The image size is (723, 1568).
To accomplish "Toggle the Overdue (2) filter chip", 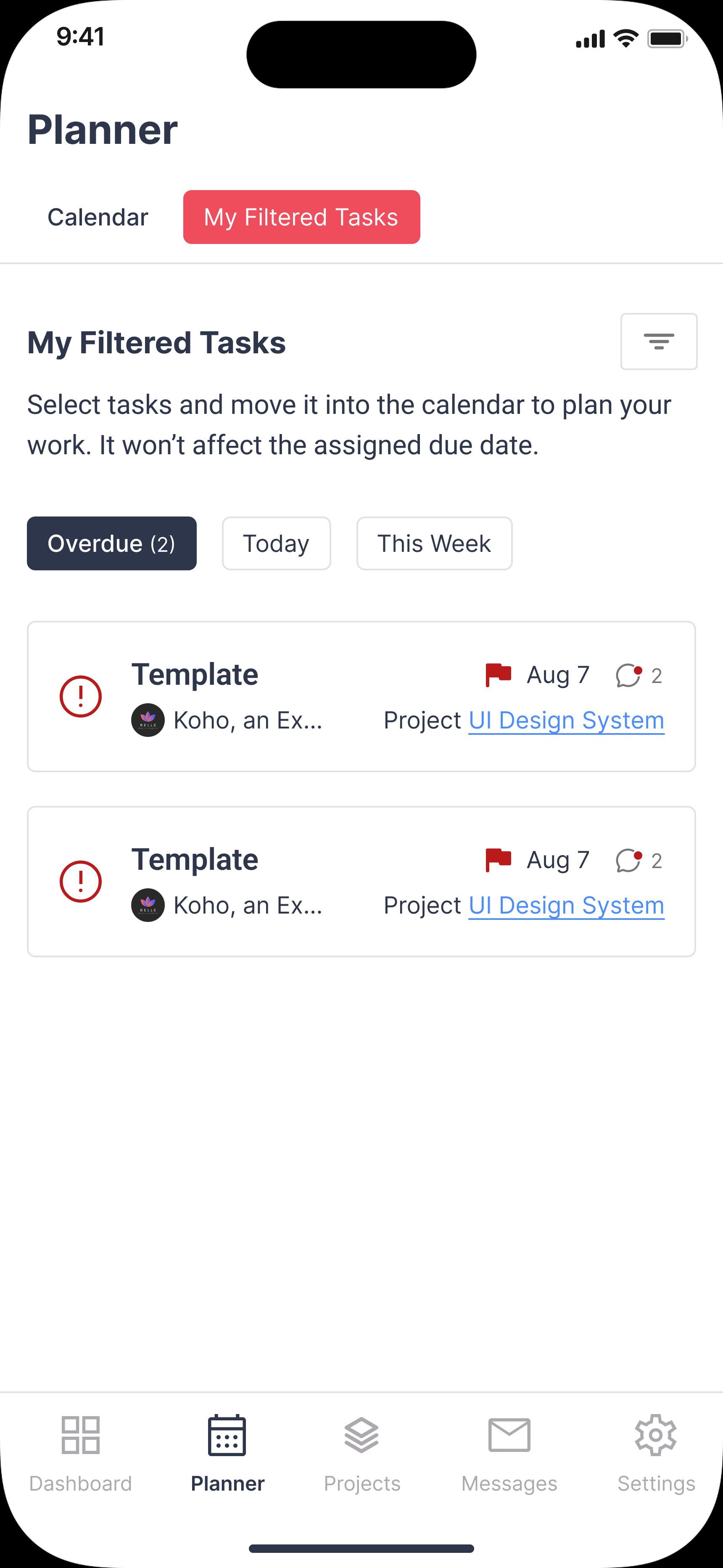I will pos(111,543).
